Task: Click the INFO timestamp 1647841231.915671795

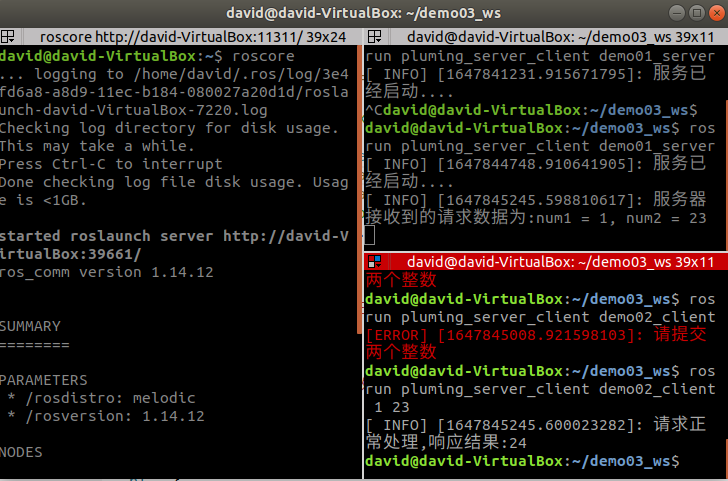Action: pyautogui.click(x=537, y=74)
